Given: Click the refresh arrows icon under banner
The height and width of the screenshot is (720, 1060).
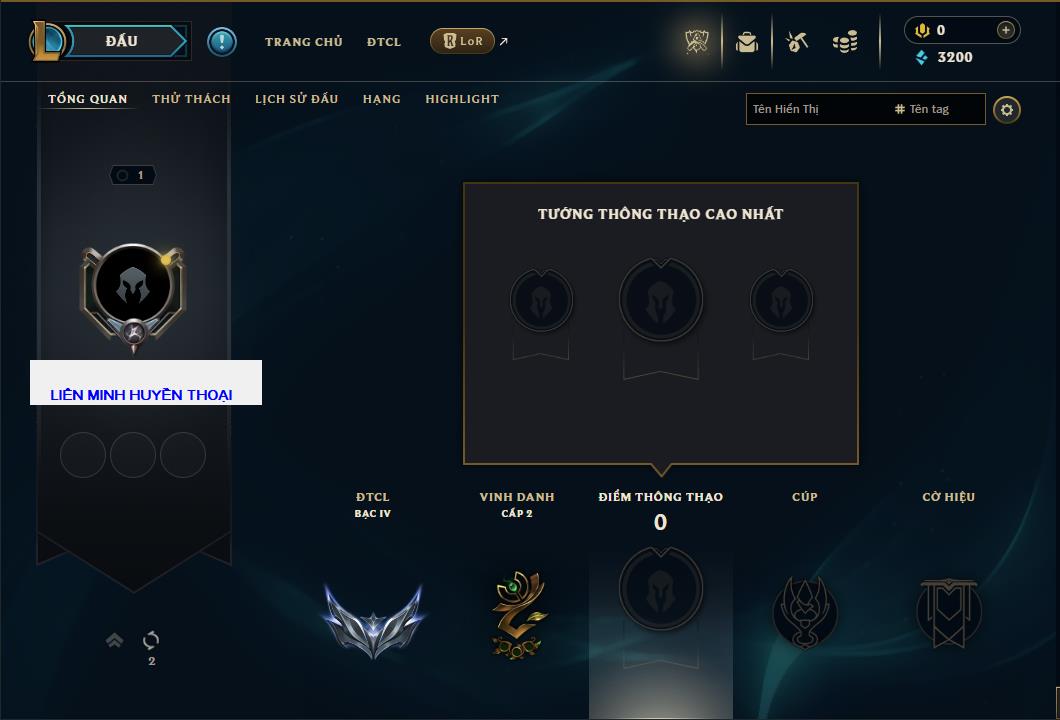Looking at the screenshot, I should coord(151,640).
